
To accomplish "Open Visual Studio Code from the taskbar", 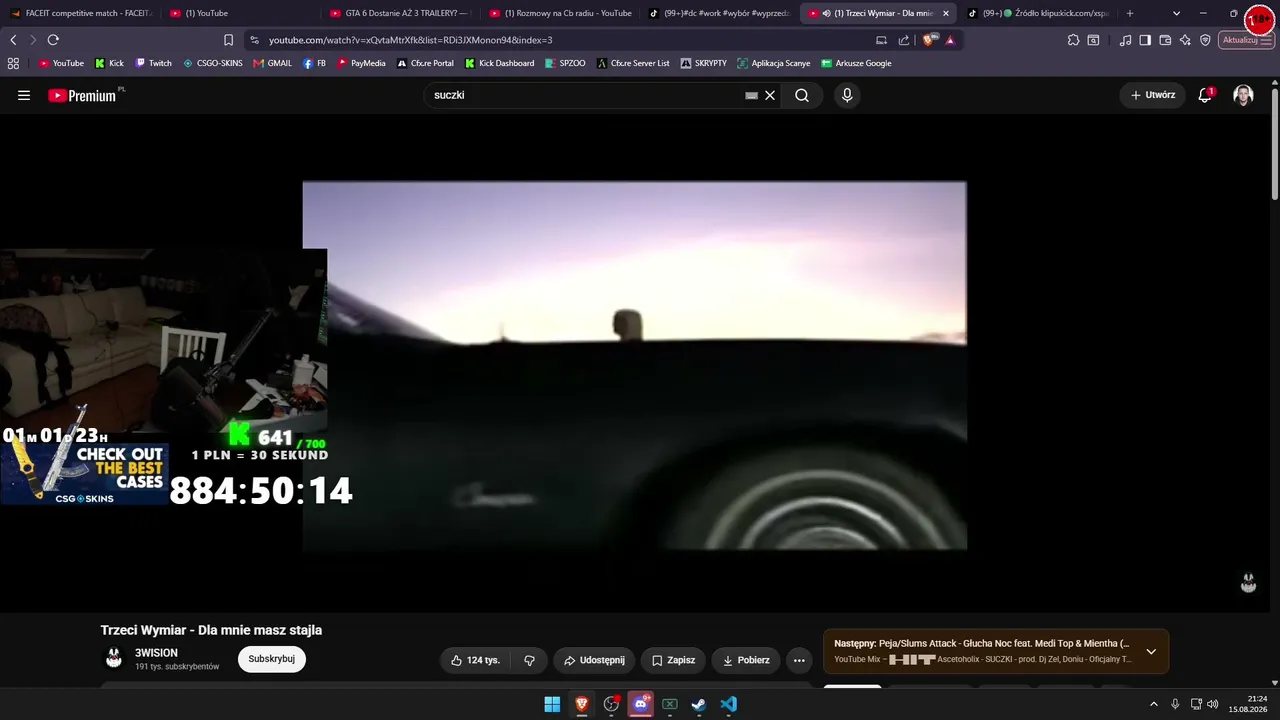I will (x=728, y=704).
